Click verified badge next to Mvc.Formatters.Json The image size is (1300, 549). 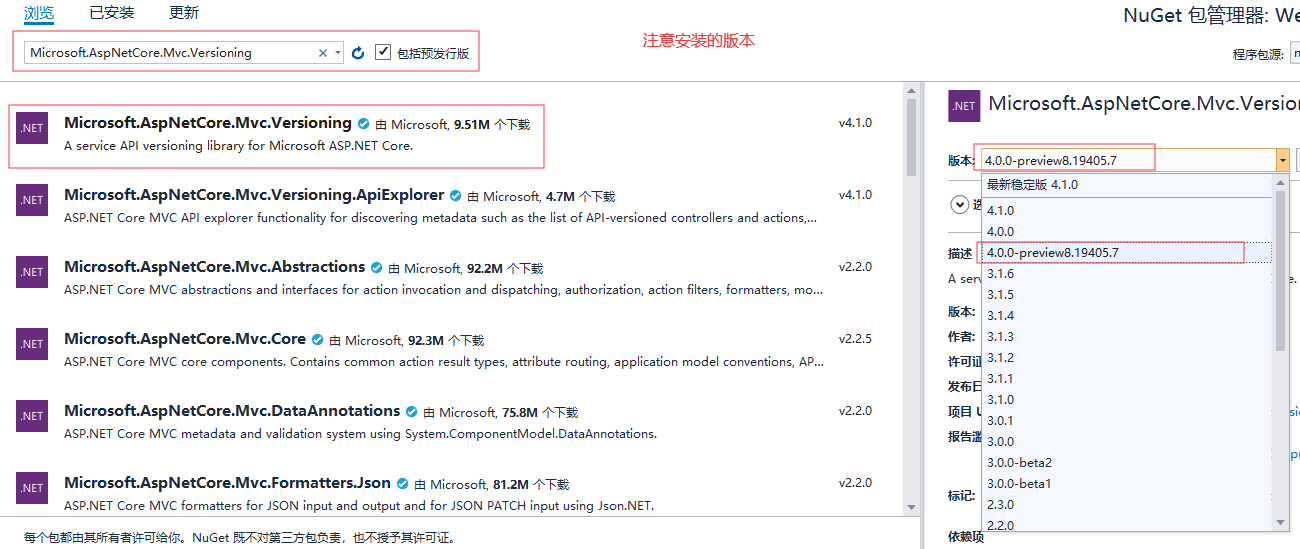click(403, 484)
